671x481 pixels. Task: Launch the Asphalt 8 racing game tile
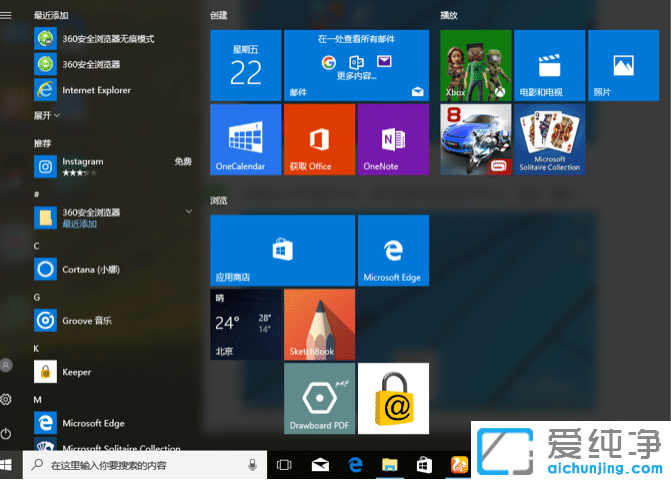(476, 140)
